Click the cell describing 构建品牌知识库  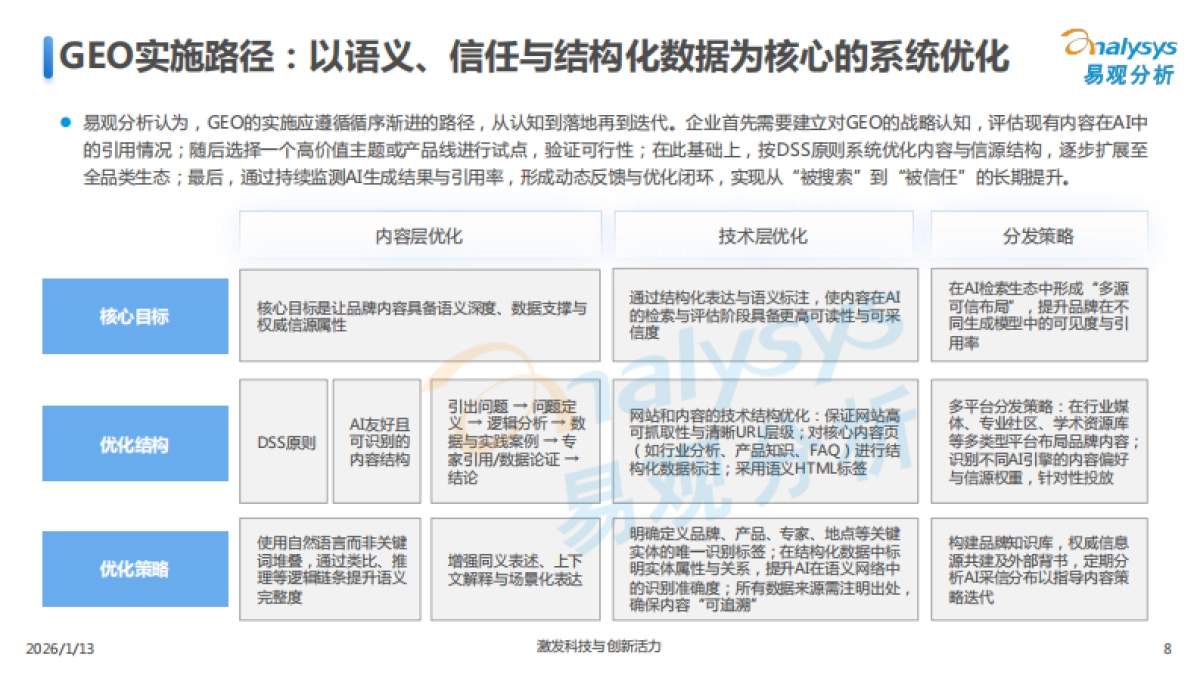click(1039, 569)
